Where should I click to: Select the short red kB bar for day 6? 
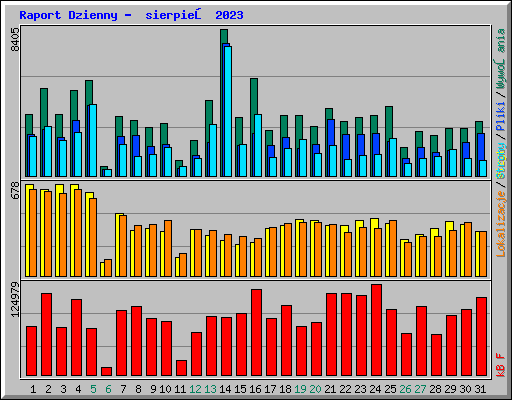coord(106,371)
